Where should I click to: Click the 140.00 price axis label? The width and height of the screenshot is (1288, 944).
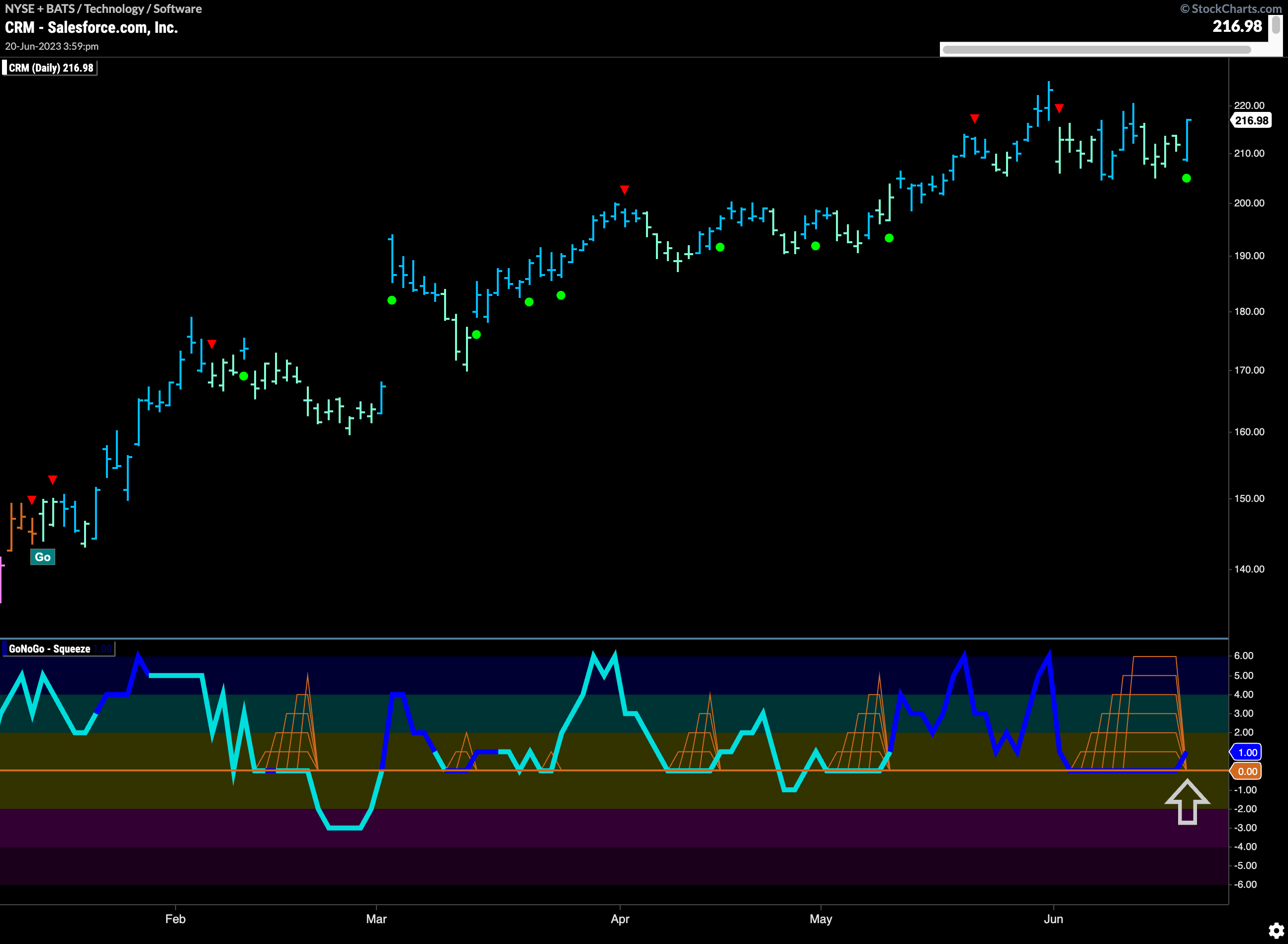[x=1249, y=569]
